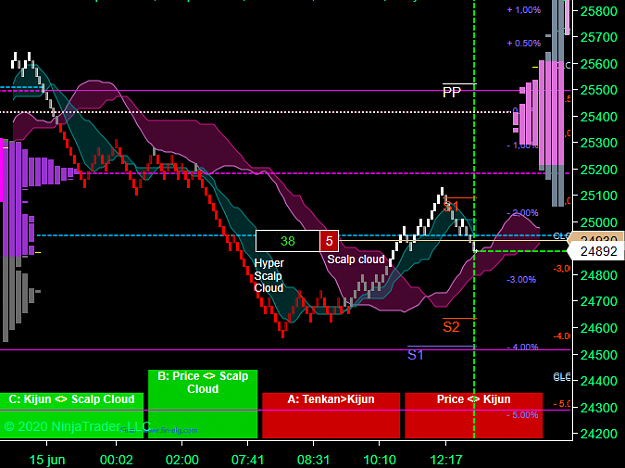Click the white PP pivot label
Image resolution: width=625 pixels, height=468 pixels.
[x=452, y=92]
